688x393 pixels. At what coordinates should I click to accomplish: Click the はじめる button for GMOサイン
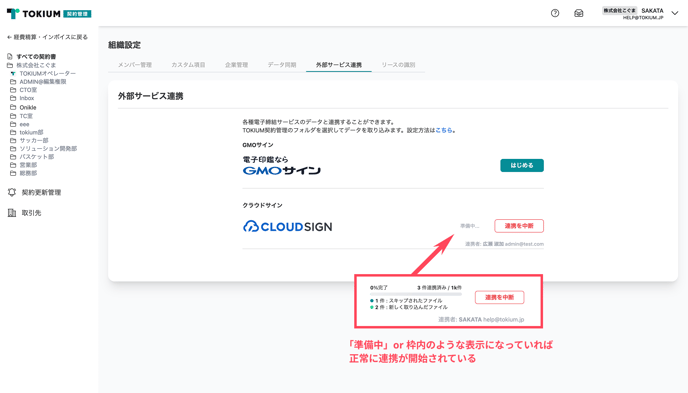point(522,165)
